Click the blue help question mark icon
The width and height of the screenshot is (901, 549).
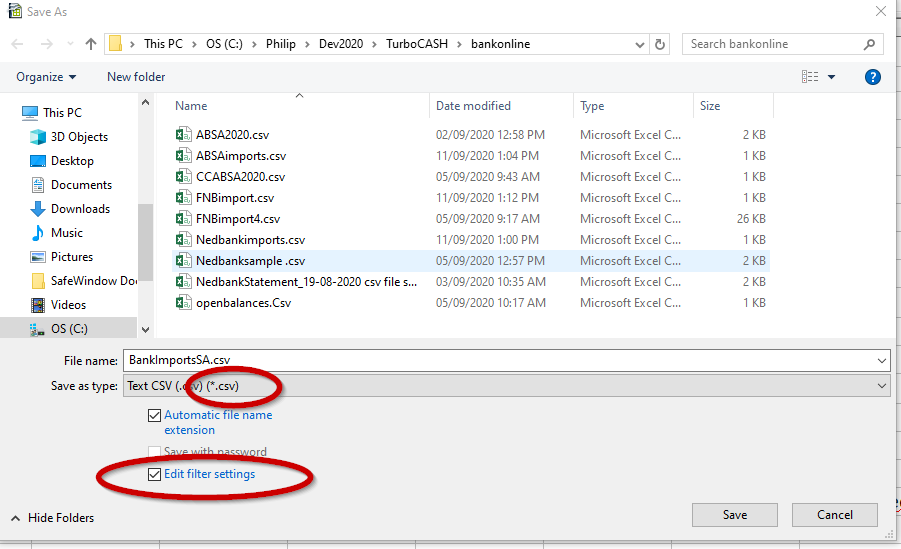coord(872,77)
